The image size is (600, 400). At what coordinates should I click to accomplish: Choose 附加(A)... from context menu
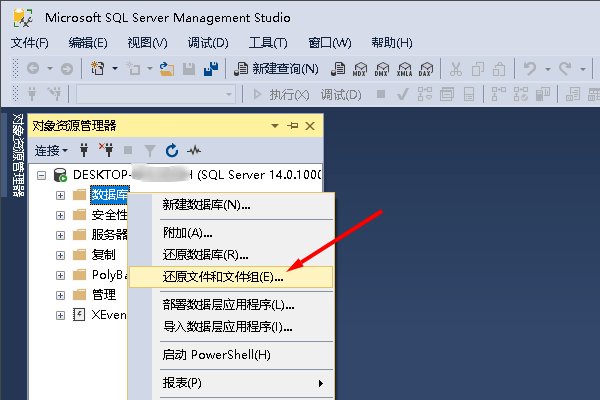pos(231,233)
